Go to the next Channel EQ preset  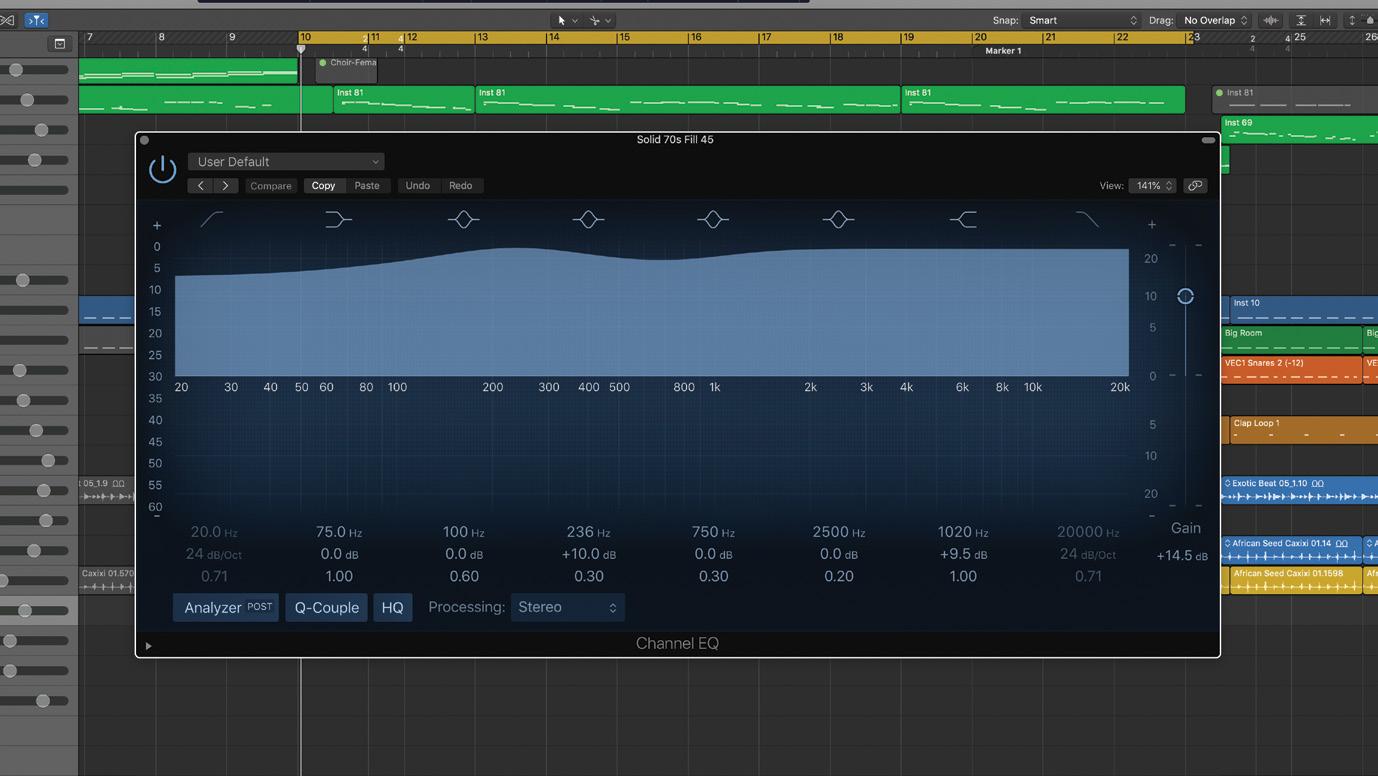click(x=226, y=186)
